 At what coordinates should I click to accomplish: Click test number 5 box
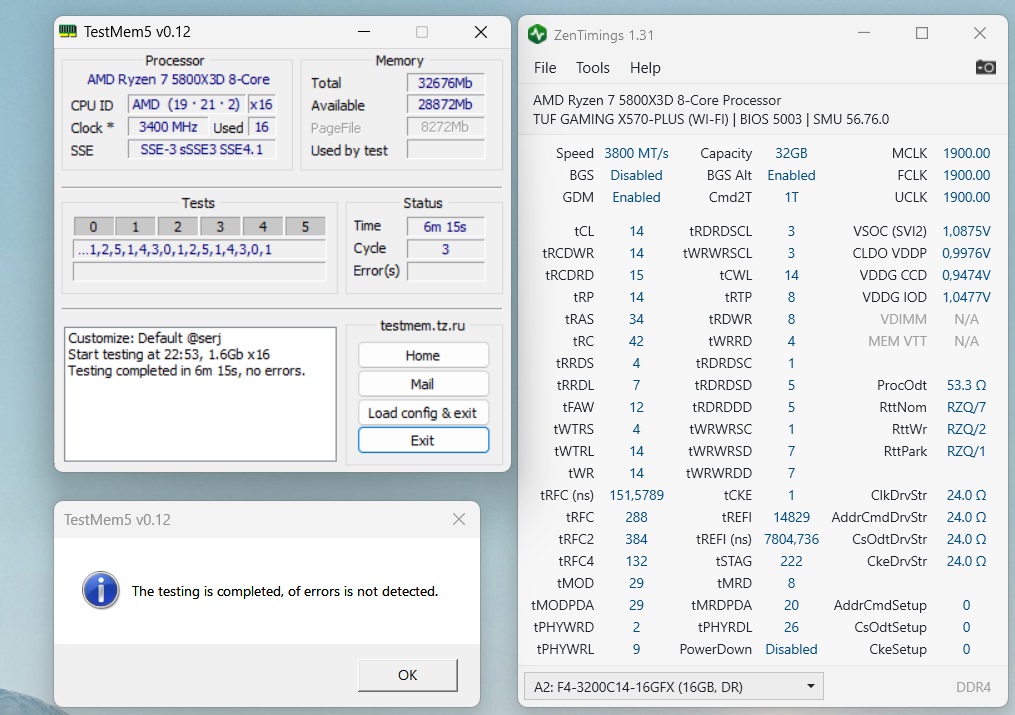click(x=305, y=226)
